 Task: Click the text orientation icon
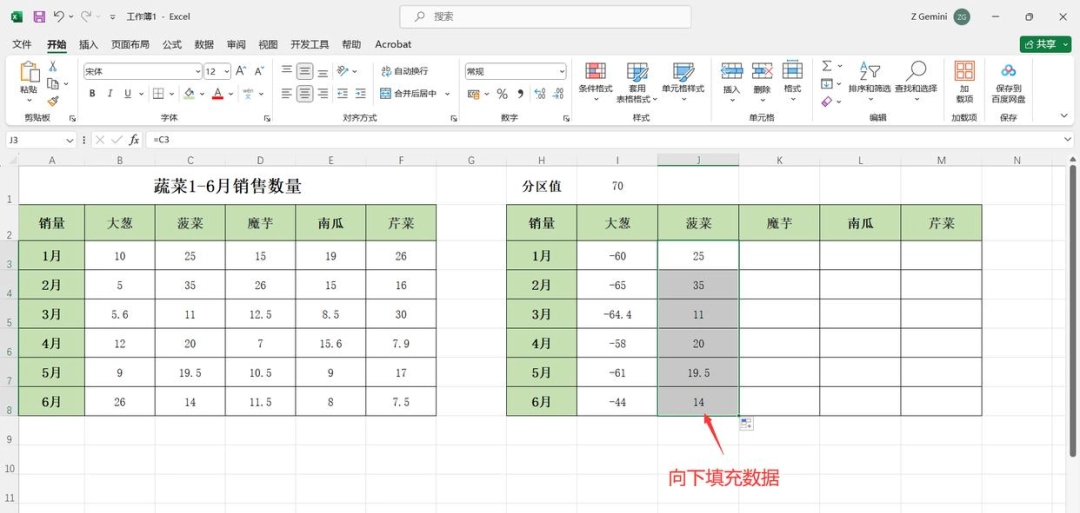tap(343, 71)
